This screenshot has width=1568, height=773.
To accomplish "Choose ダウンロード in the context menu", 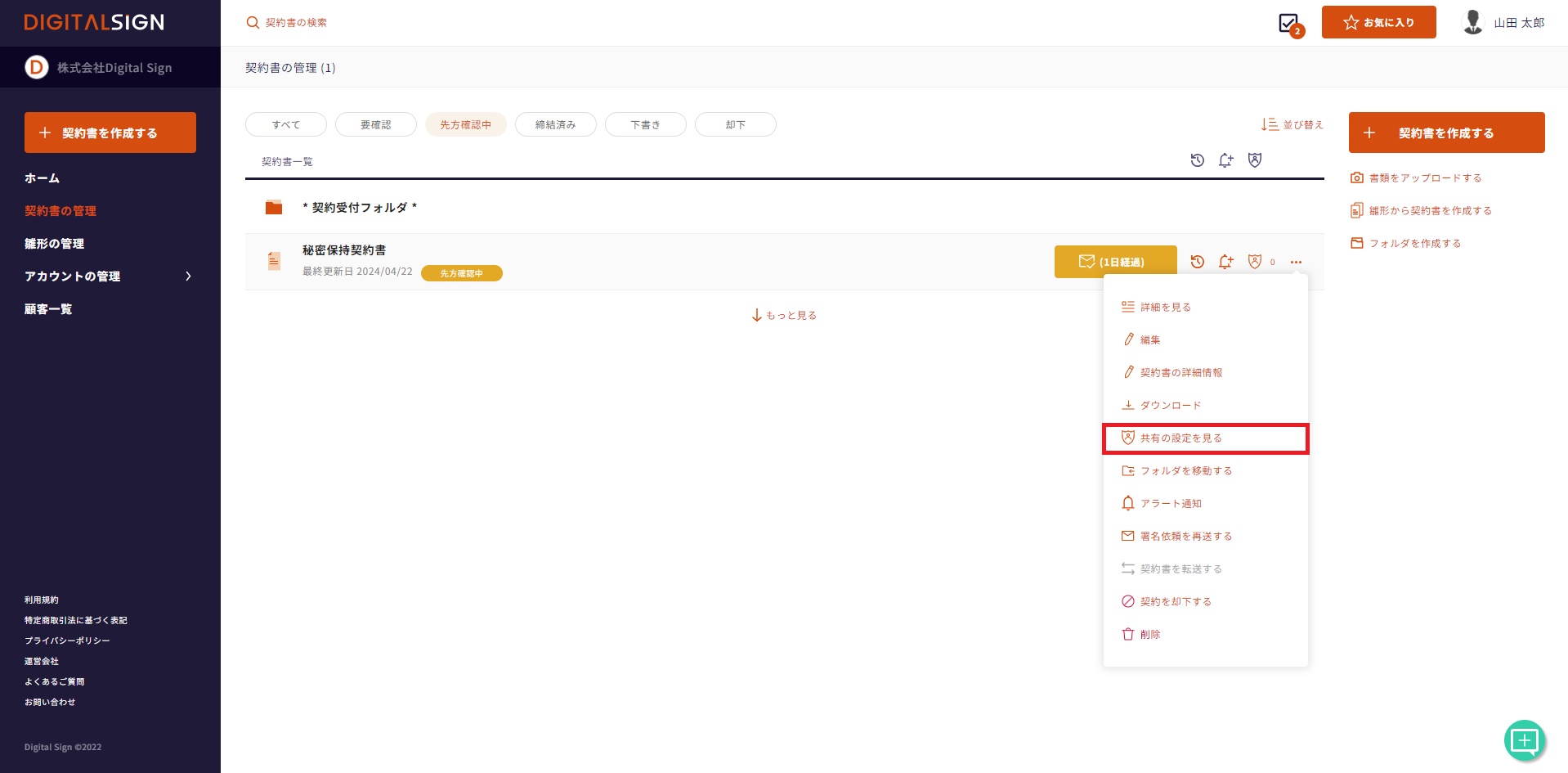I will tap(1170, 406).
